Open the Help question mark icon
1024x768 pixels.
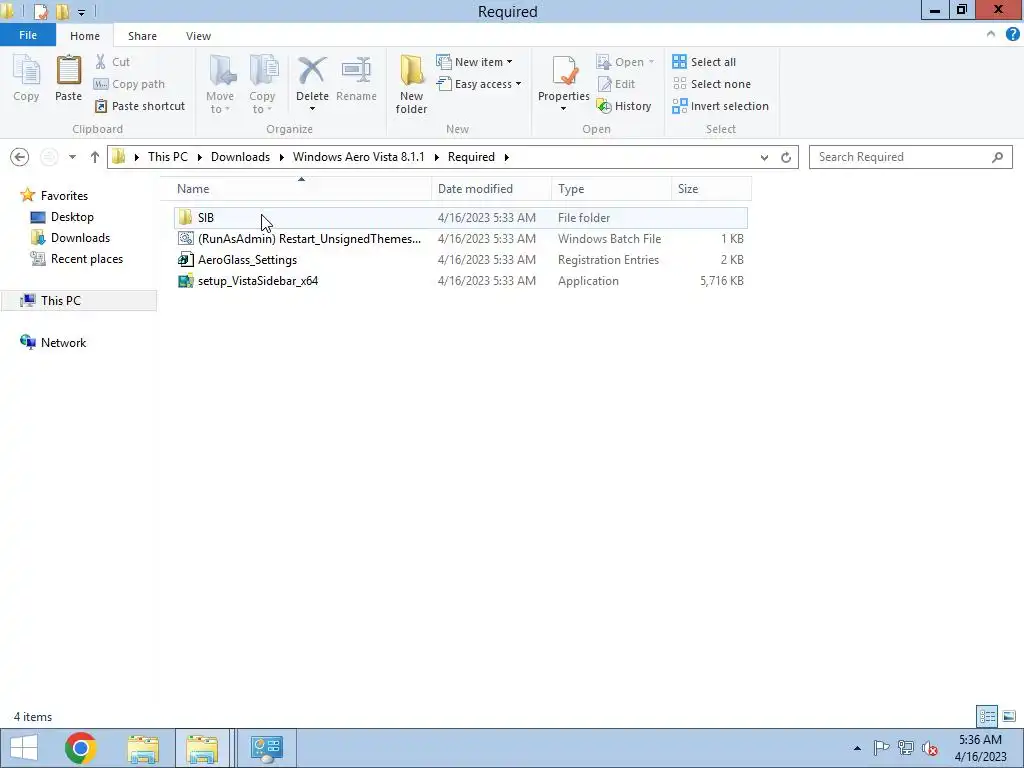click(1012, 34)
